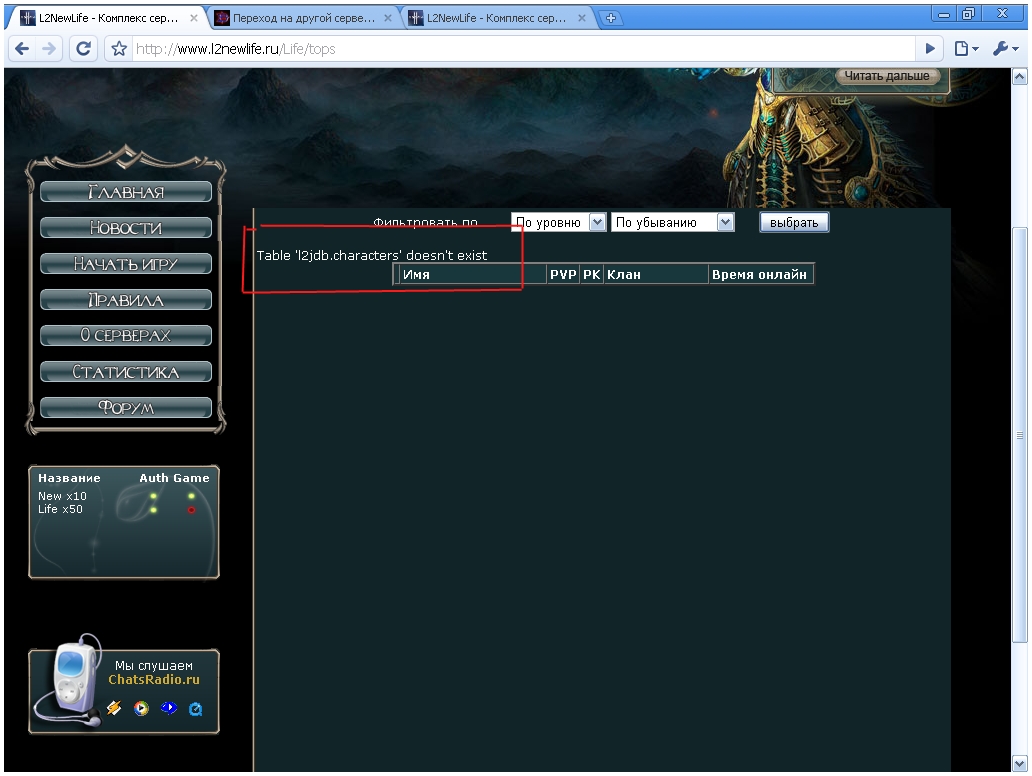Image resolution: width=1032 pixels, height=776 pixels.
Task: Go back using the browser back arrow
Action: (22, 48)
